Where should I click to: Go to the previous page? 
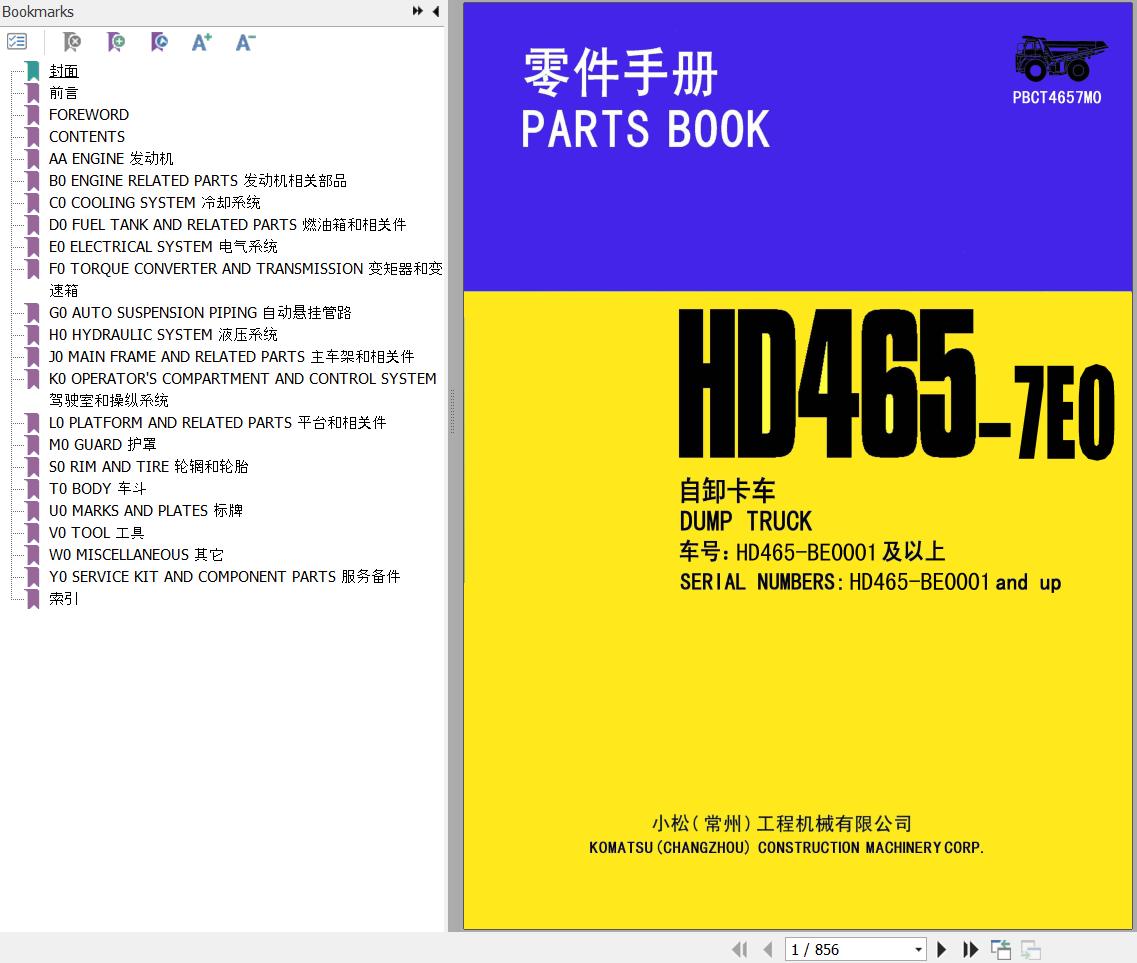pos(768,949)
